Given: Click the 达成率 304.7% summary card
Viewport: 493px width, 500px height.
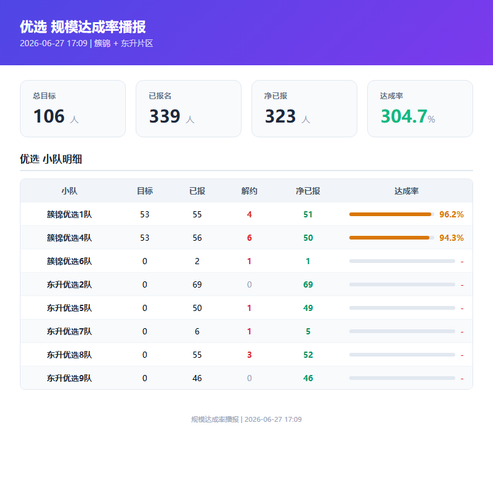Looking at the screenshot, I should [420, 109].
